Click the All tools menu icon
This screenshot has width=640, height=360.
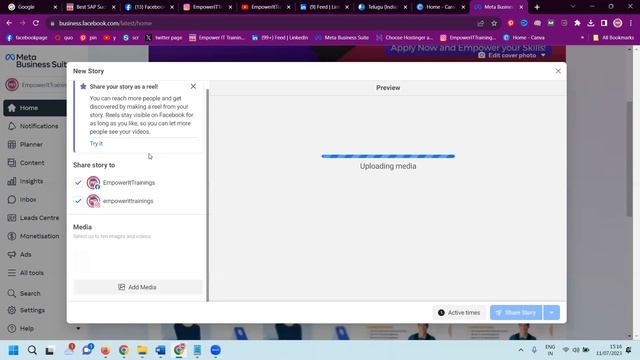[x=12, y=273]
